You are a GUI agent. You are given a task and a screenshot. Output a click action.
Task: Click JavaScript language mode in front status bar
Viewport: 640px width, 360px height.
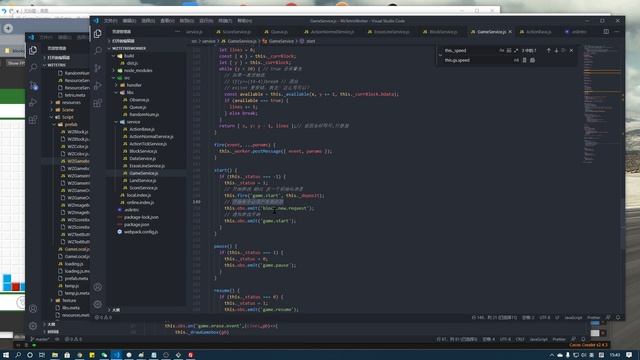coord(573,318)
